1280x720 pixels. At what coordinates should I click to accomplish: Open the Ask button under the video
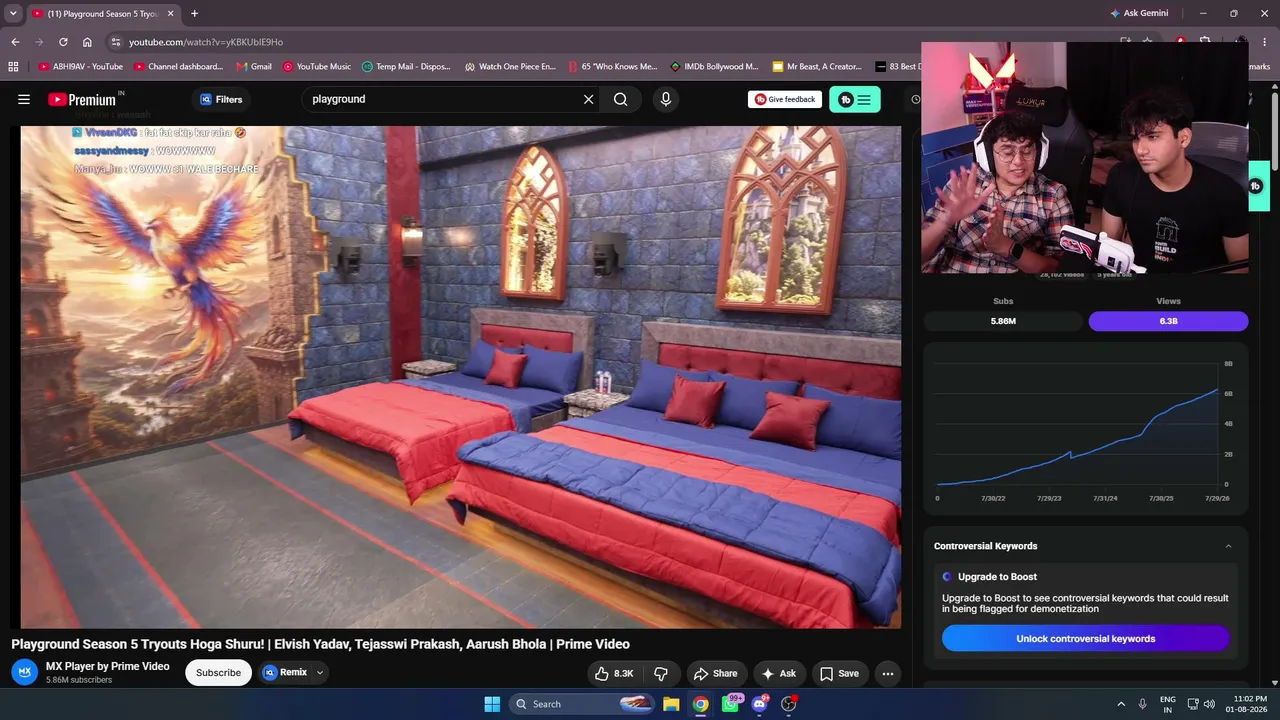pos(778,673)
